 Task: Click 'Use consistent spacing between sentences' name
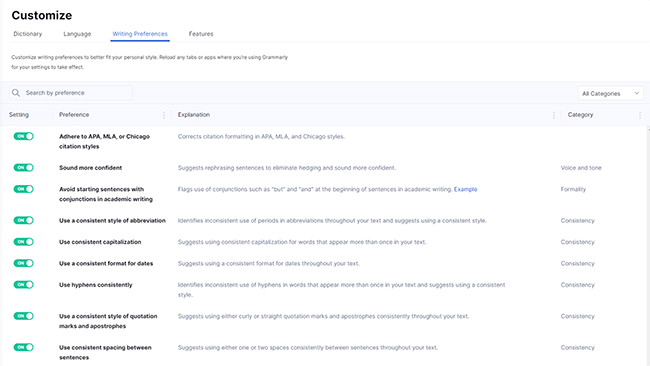(x=105, y=352)
